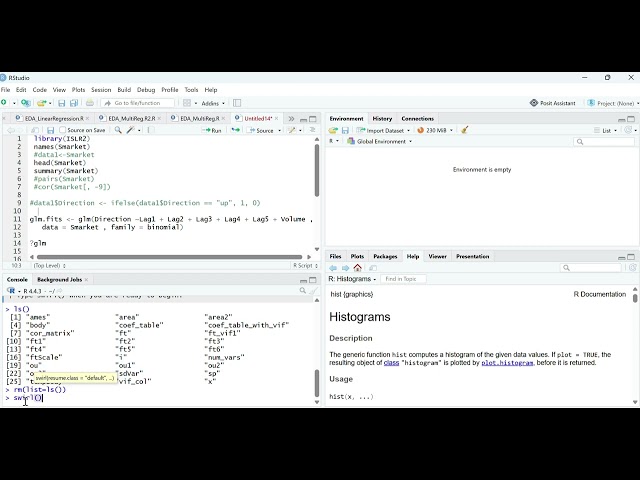This screenshot has width=640, height=480.
Task: Open the Connections tab
Action: point(418,118)
